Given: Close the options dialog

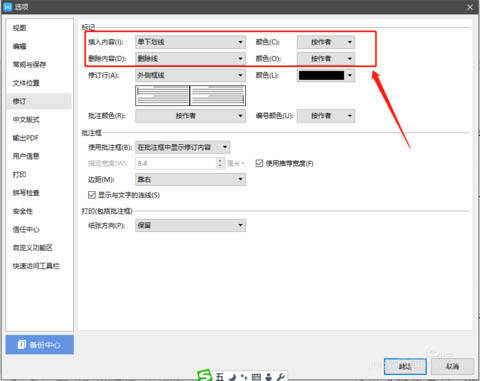Looking at the screenshot, I should [x=470, y=7].
